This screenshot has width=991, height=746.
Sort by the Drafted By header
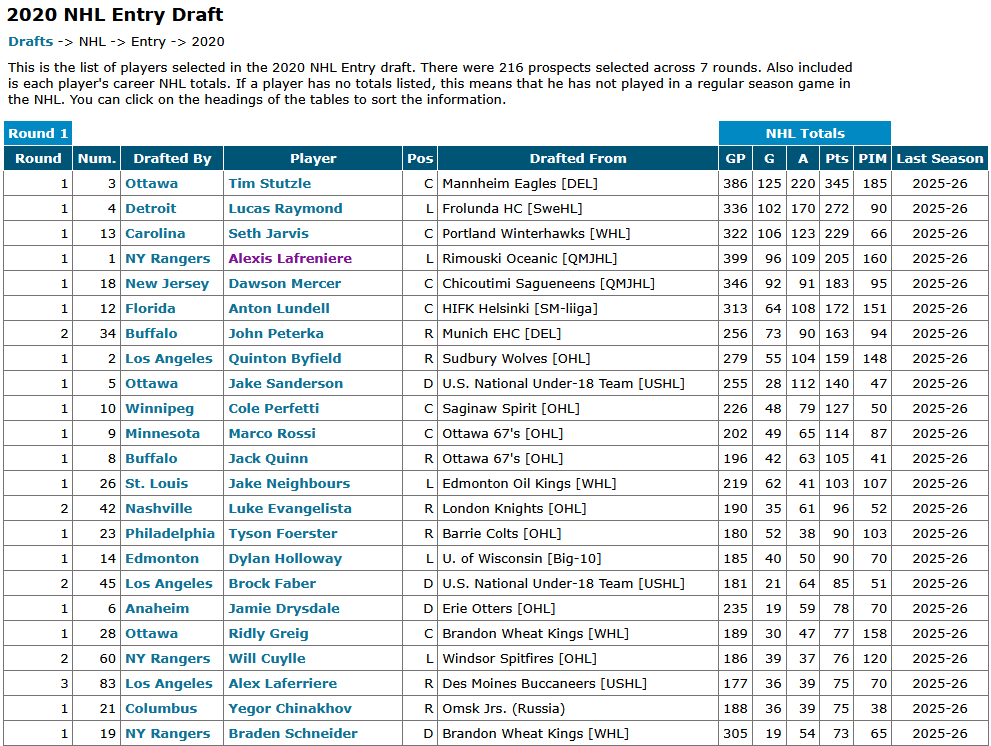tap(172, 159)
